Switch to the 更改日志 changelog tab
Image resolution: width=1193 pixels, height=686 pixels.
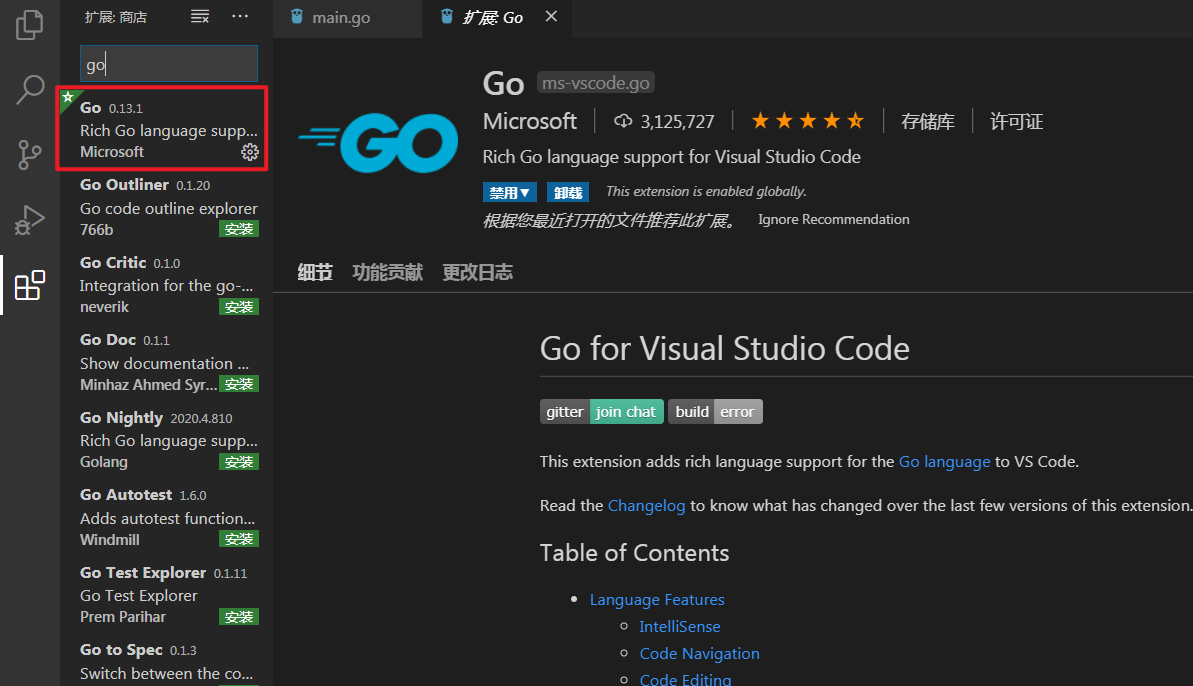click(478, 272)
